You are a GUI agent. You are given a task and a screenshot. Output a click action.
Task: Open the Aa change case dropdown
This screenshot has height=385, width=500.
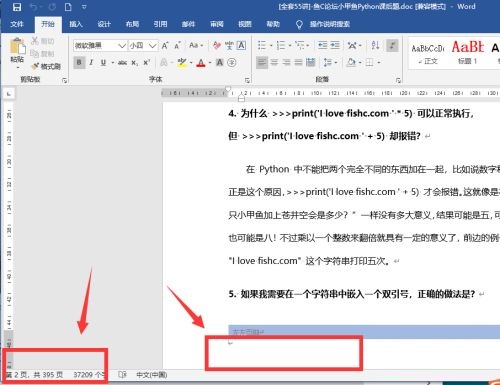196,45
